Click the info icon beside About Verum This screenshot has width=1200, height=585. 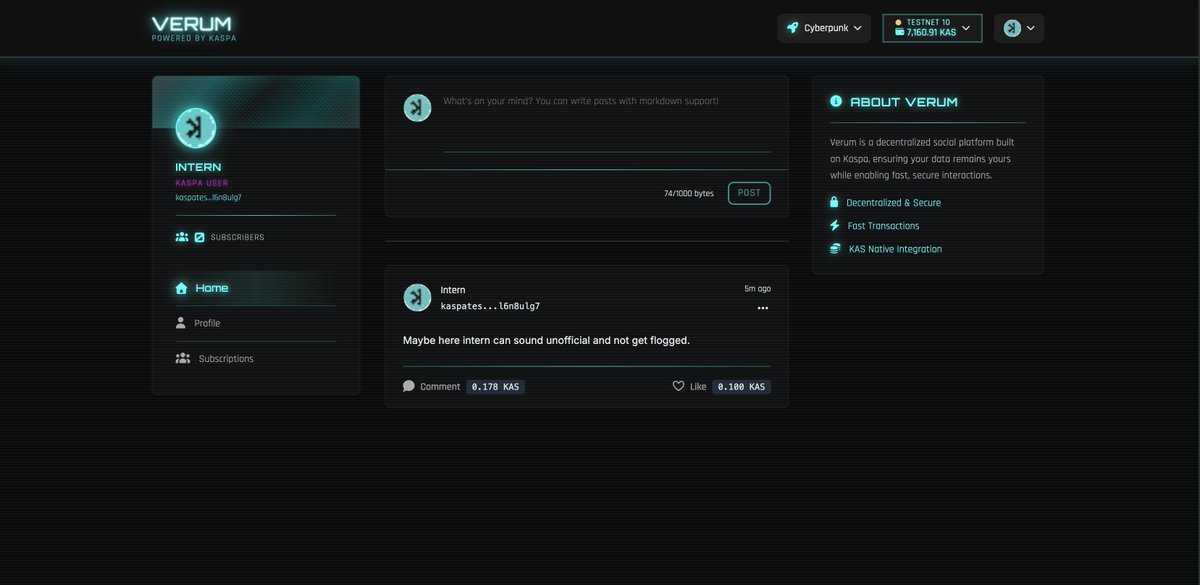coord(836,101)
